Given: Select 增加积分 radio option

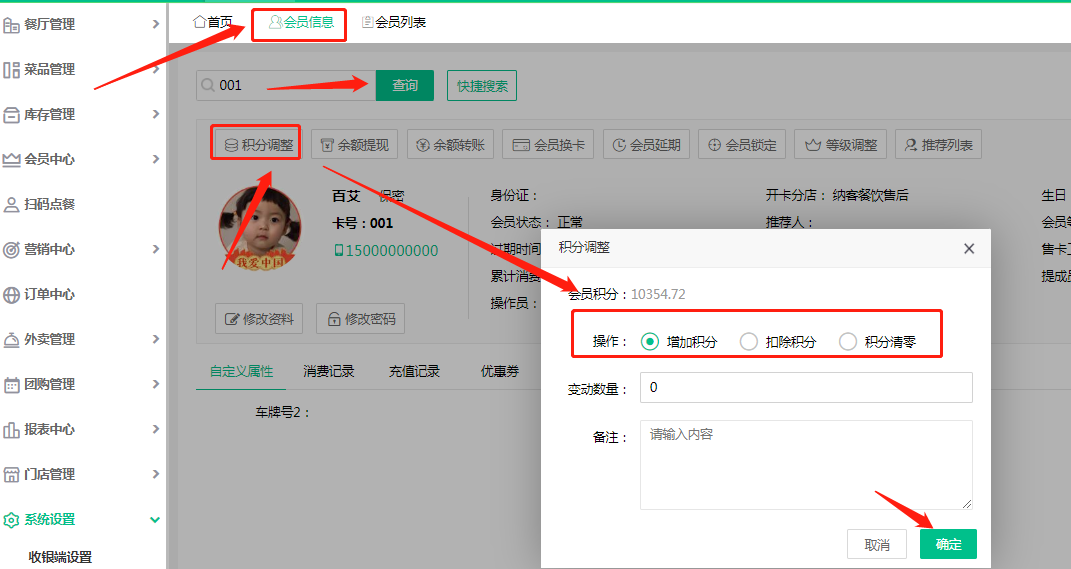Looking at the screenshot, I should (650, 342).
